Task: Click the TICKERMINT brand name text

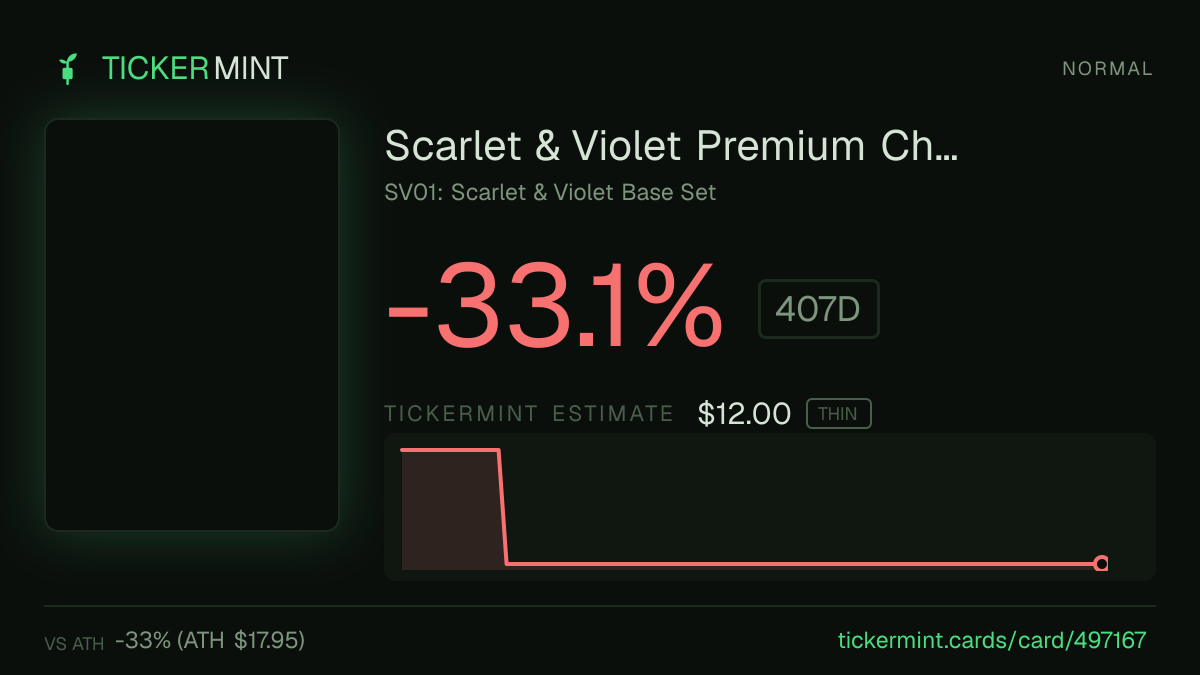Action: [x=195, y=69]
